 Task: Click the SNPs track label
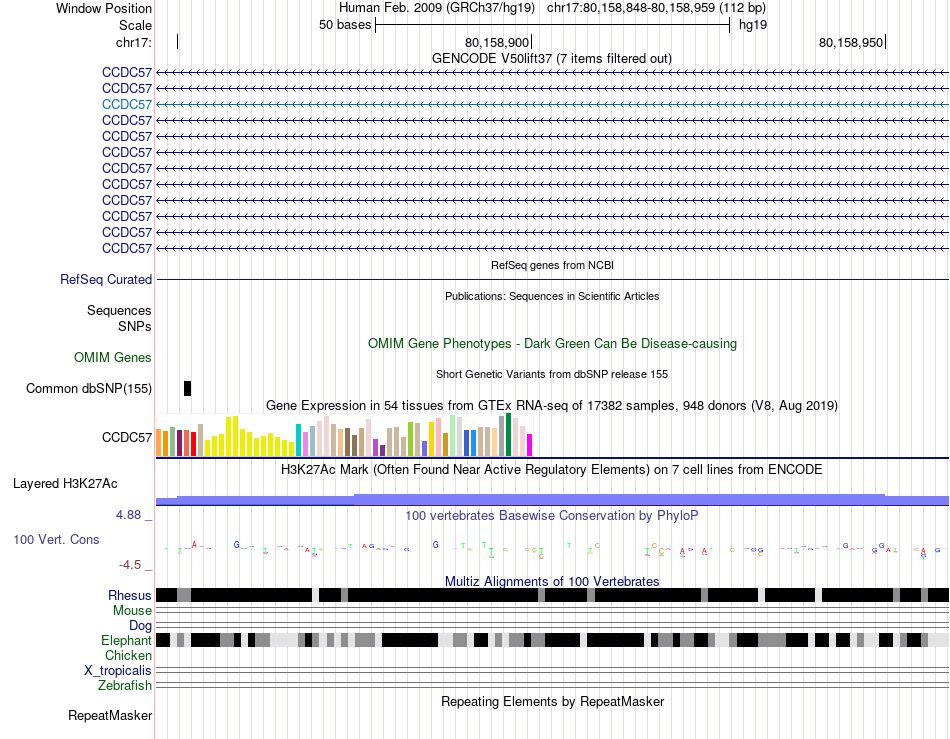point(135,326)
